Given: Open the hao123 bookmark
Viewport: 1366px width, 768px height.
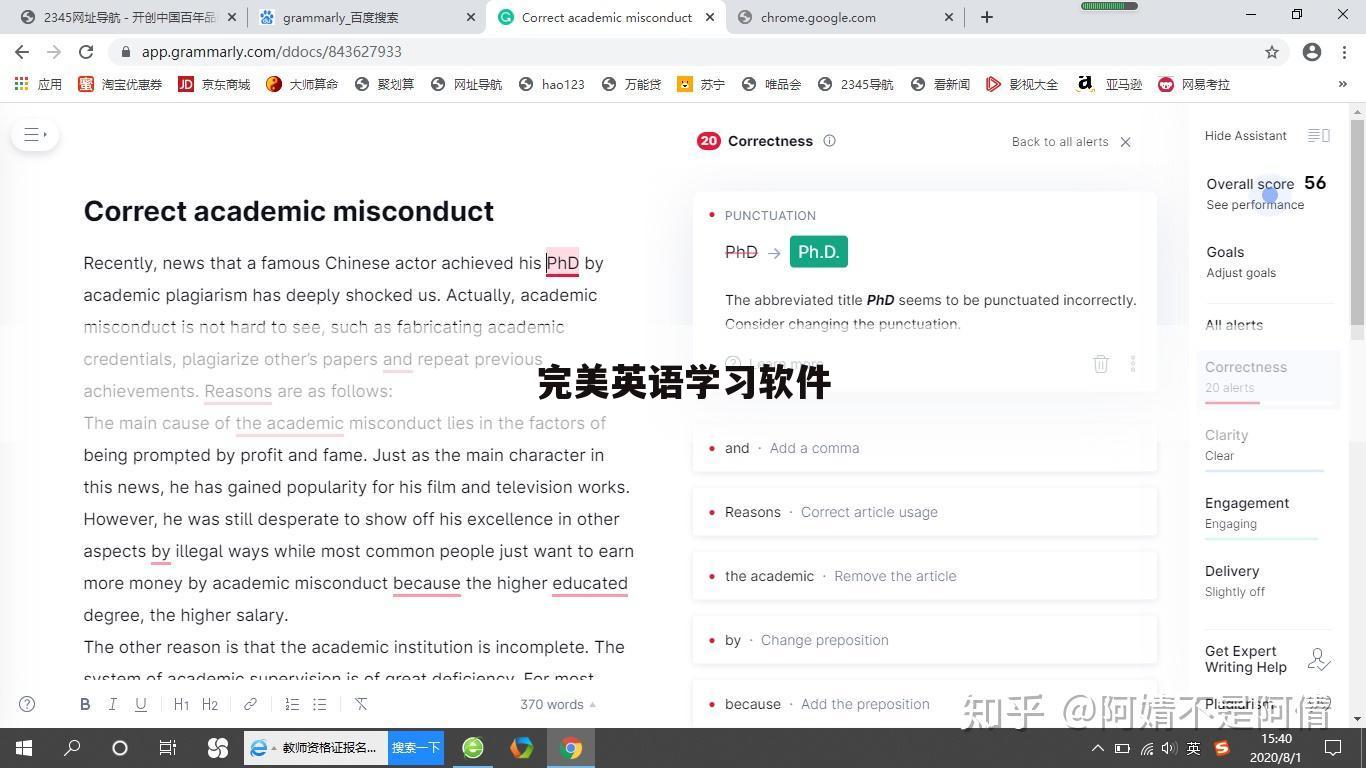Looking at the screenshot, I should (x=552, y=84).
